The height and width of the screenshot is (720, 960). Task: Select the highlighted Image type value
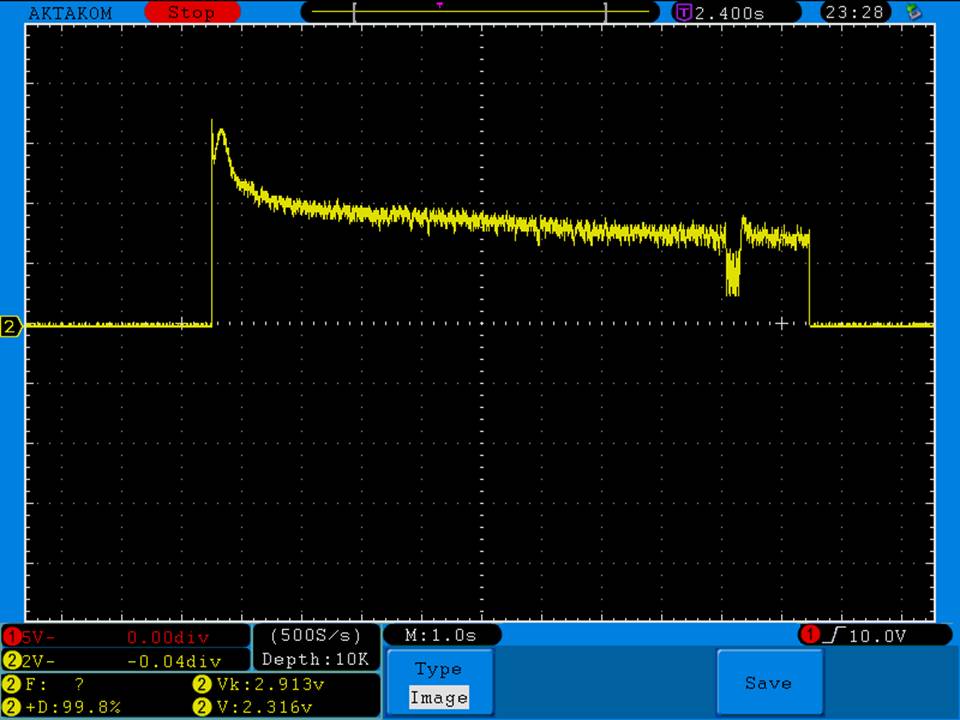pos(438,698)
